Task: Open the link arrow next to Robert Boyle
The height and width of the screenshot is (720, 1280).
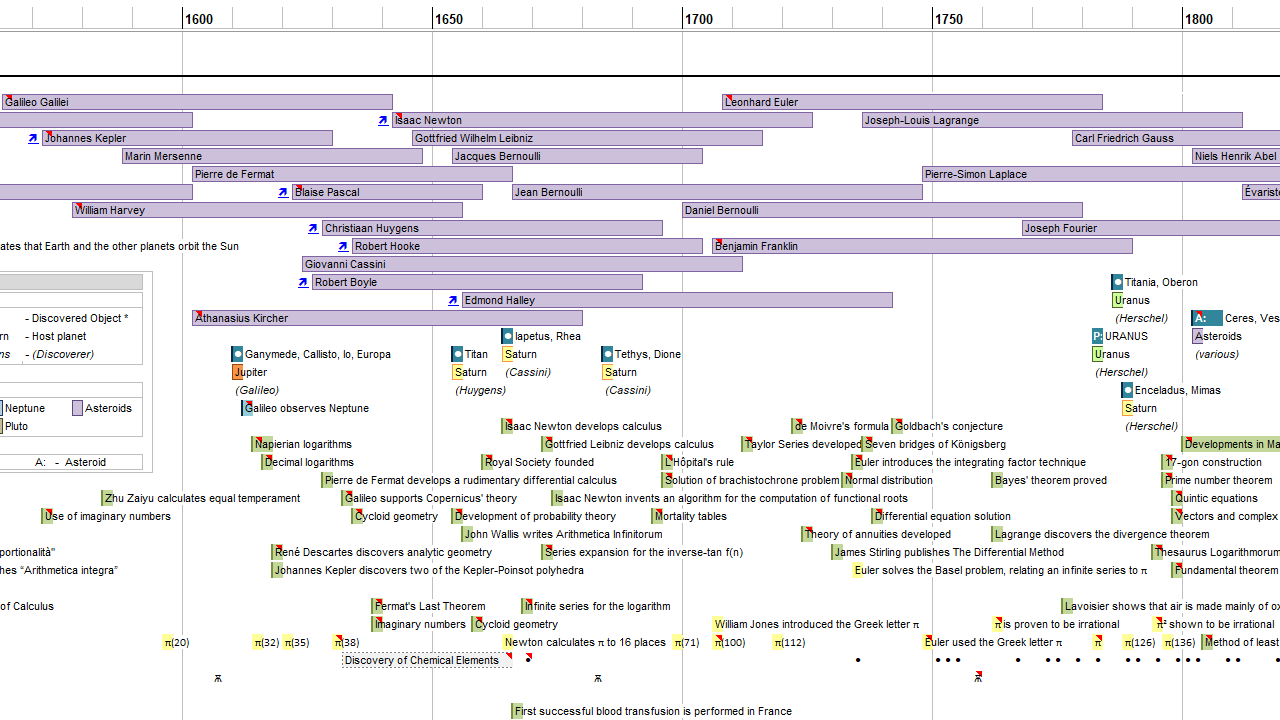Action: (x=303, y=282)
